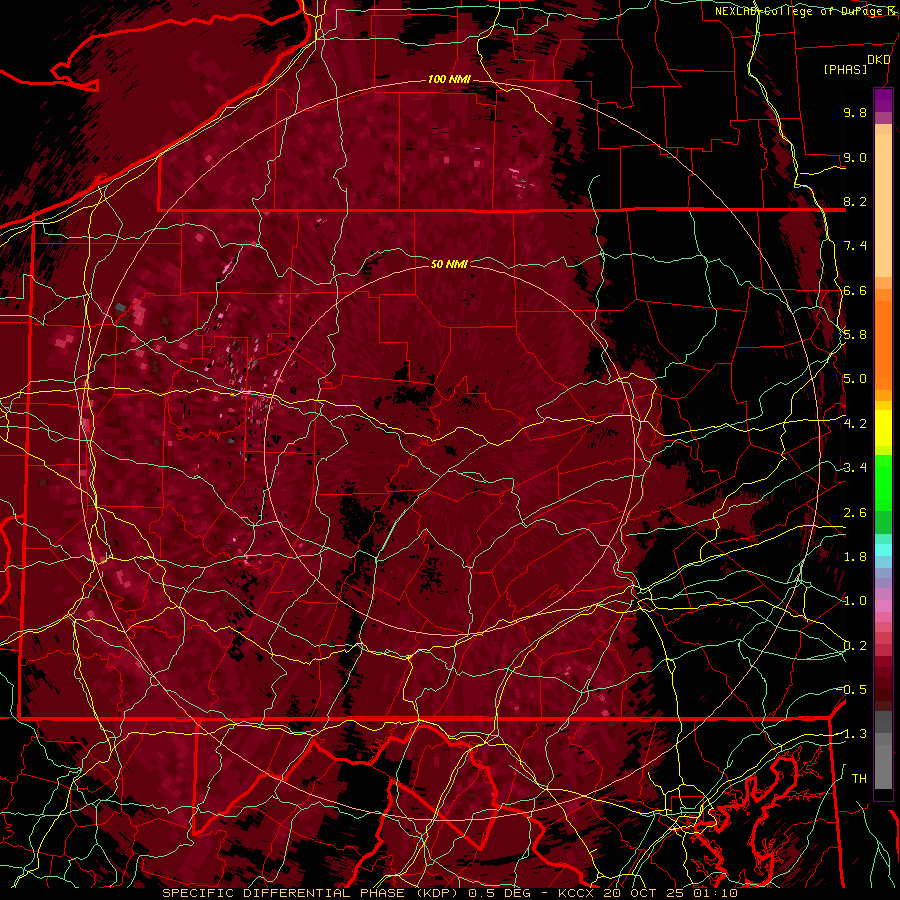The height and width of the screenshot is (900, 900).
Task: Select the 2.6 scale value label
Action: 855,512
